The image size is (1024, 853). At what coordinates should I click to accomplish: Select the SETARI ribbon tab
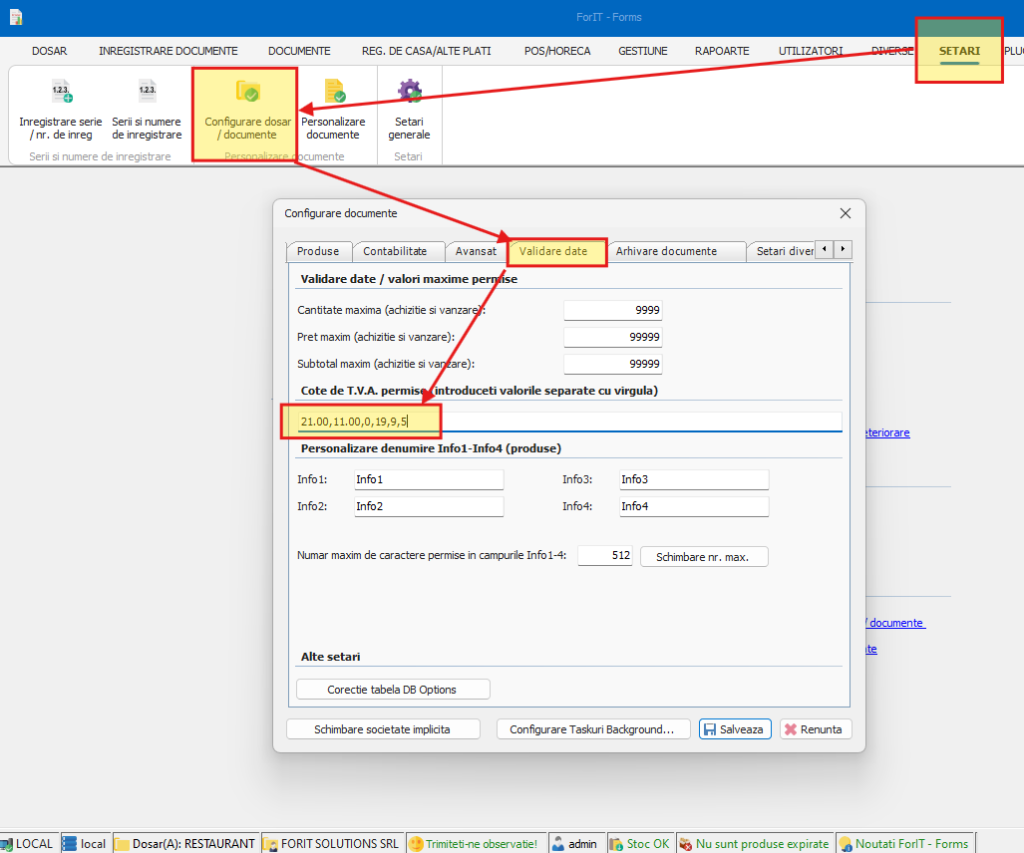pyautogui.click(x=959, y=51)
